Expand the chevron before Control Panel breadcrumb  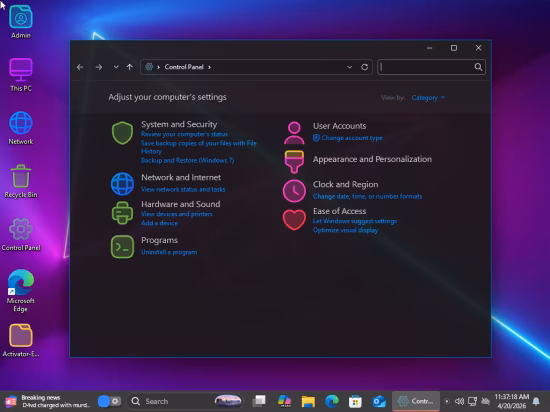[159, 67]
